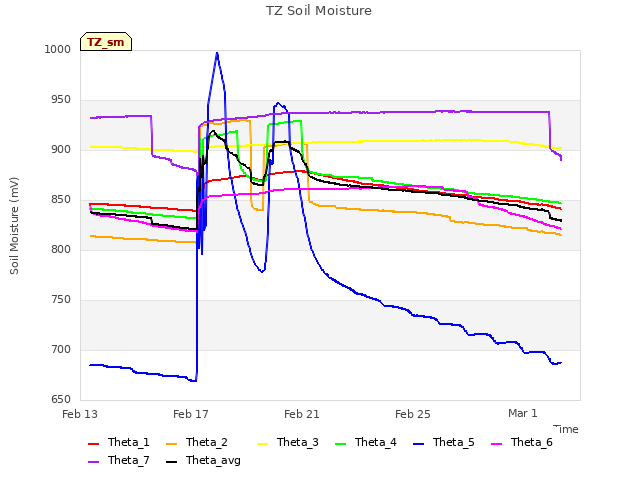Select the Theta_avg legend label
Viewport: 640px width, 480px height.
(213, 460)
